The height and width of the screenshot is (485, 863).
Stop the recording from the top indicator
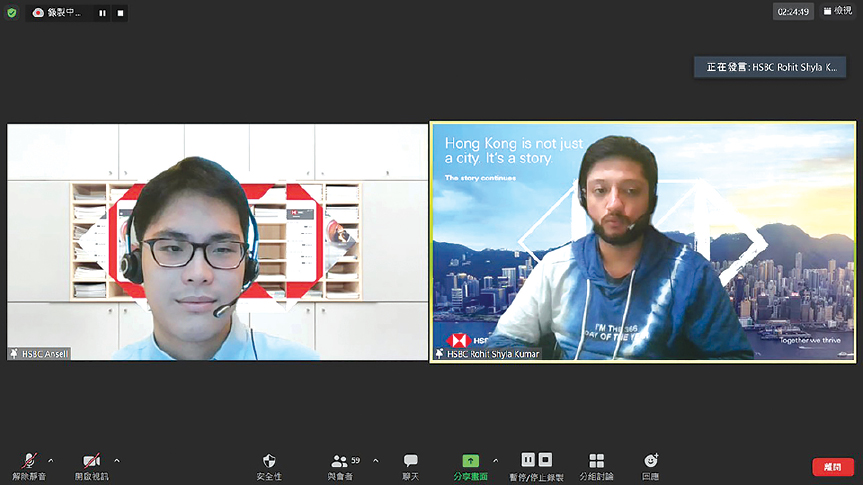coord(120,13)
